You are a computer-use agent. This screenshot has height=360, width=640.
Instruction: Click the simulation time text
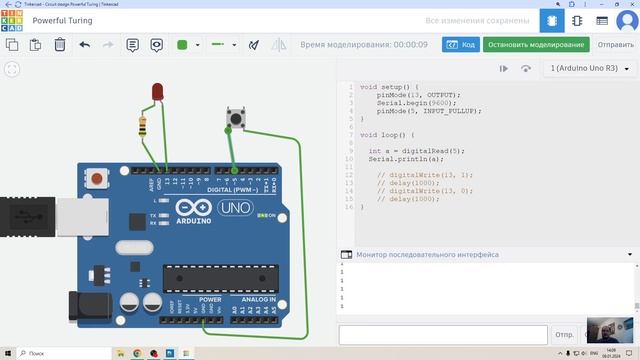point(364,44)
